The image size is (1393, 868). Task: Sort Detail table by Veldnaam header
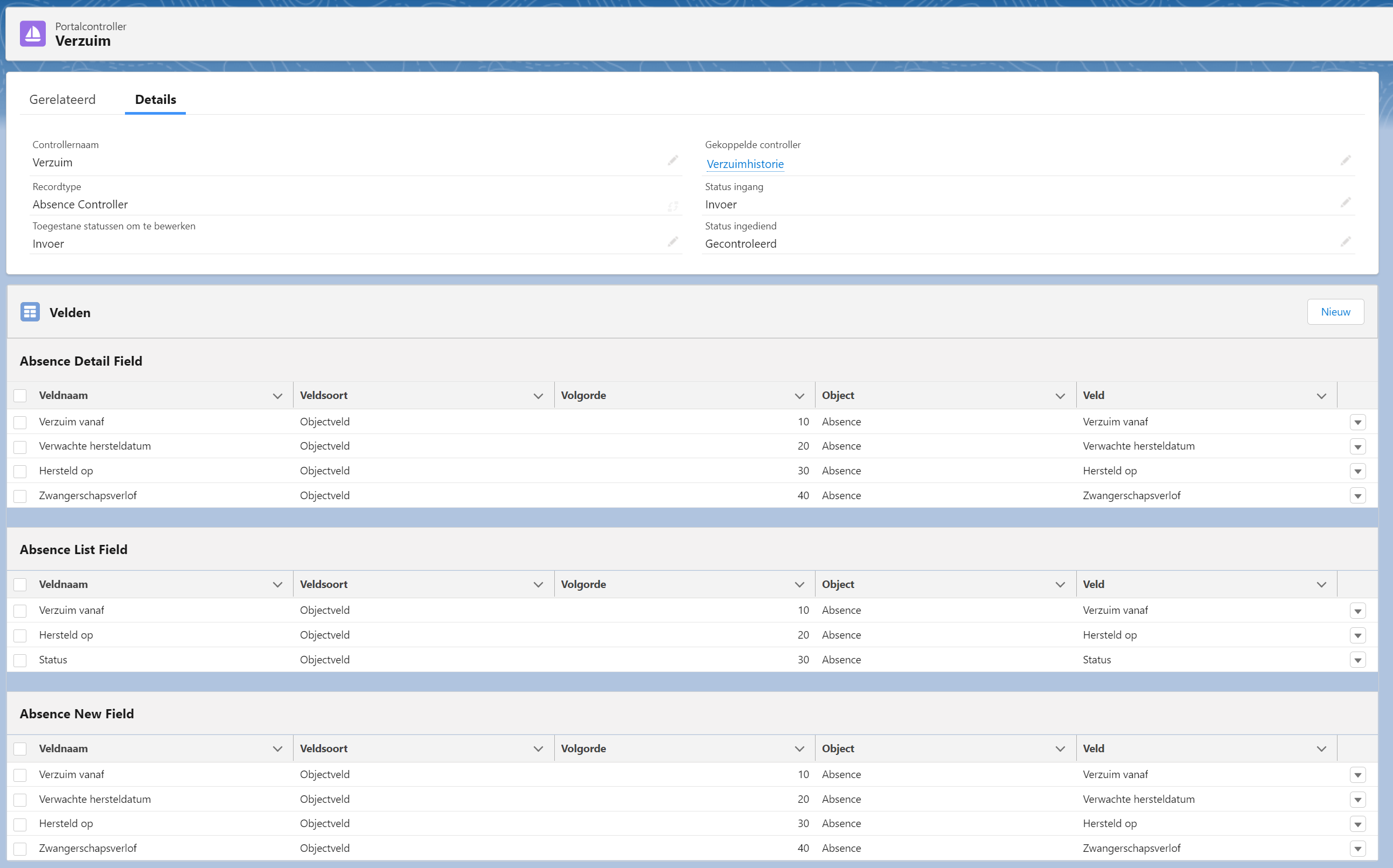click(x=63, y=395)
